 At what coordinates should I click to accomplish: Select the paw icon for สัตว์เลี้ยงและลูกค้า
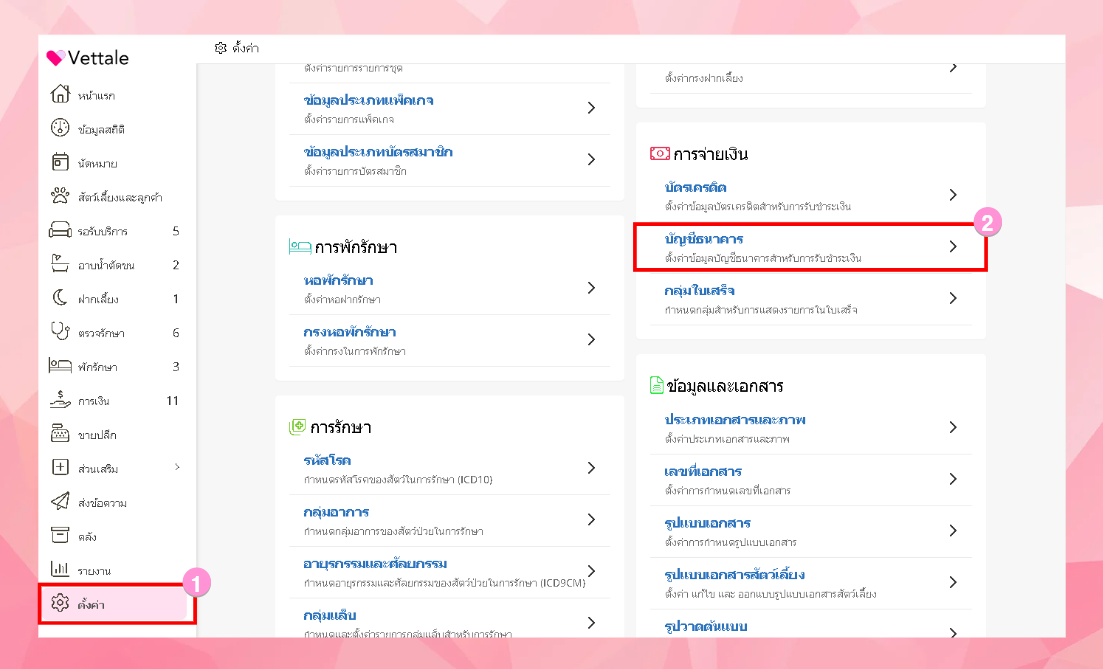click(x=60, y=196)
